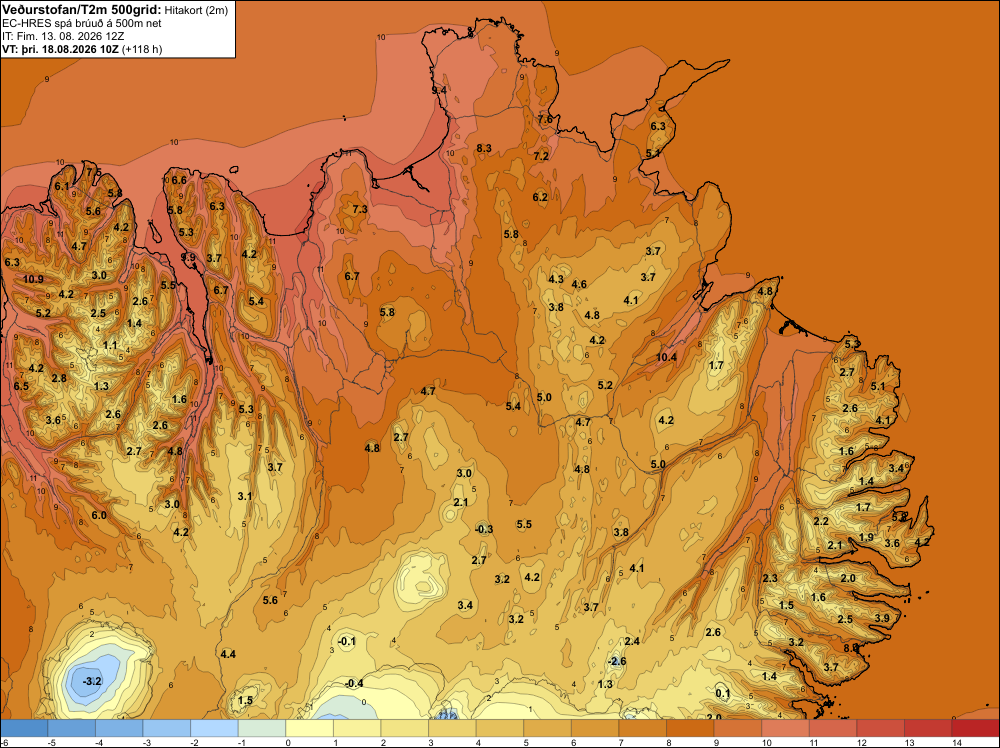
Task: Select the legend color swatch between -6 and -5
Action: (x=24, y=728)
